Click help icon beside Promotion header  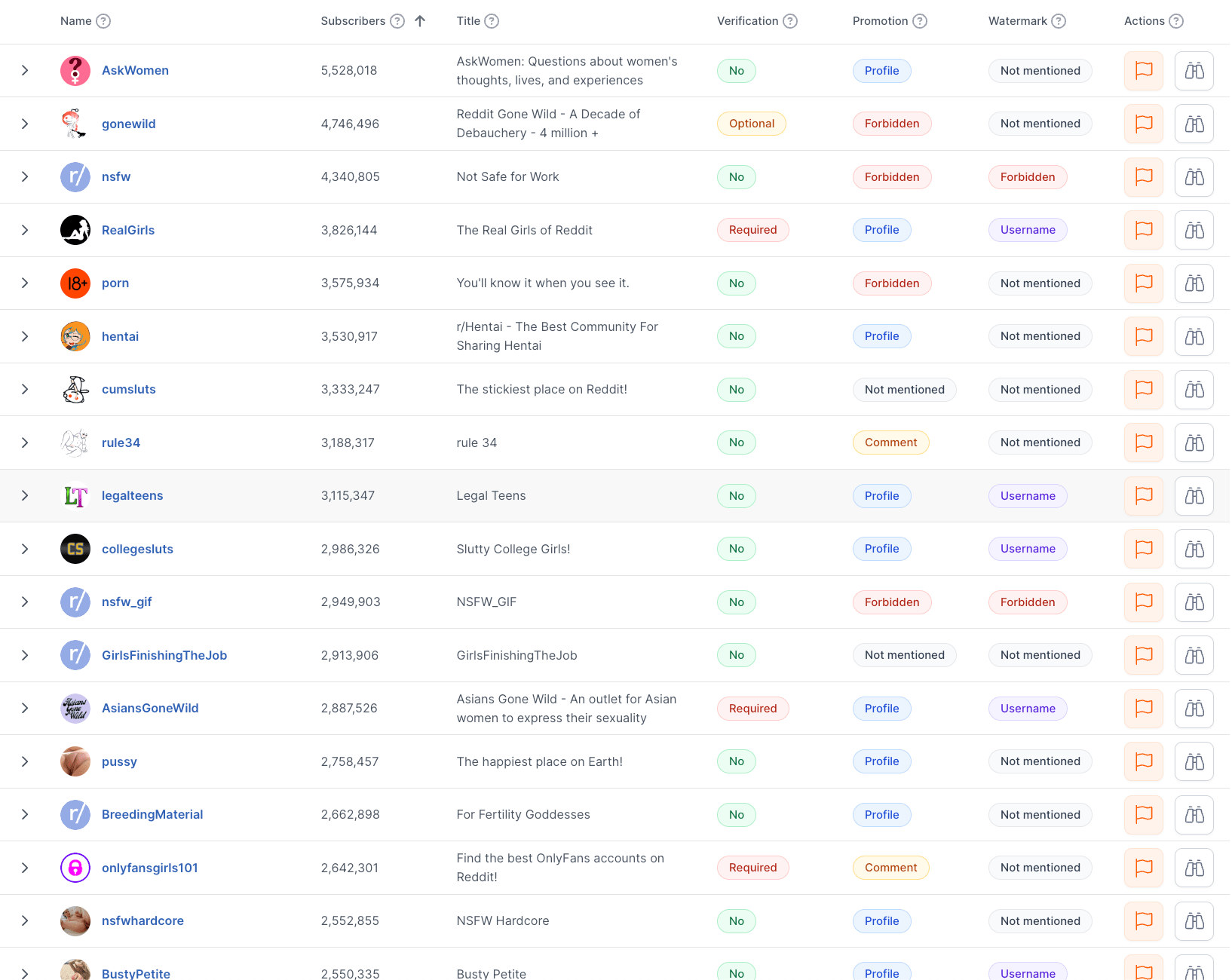pyautogui.click(x=919, y=21)
